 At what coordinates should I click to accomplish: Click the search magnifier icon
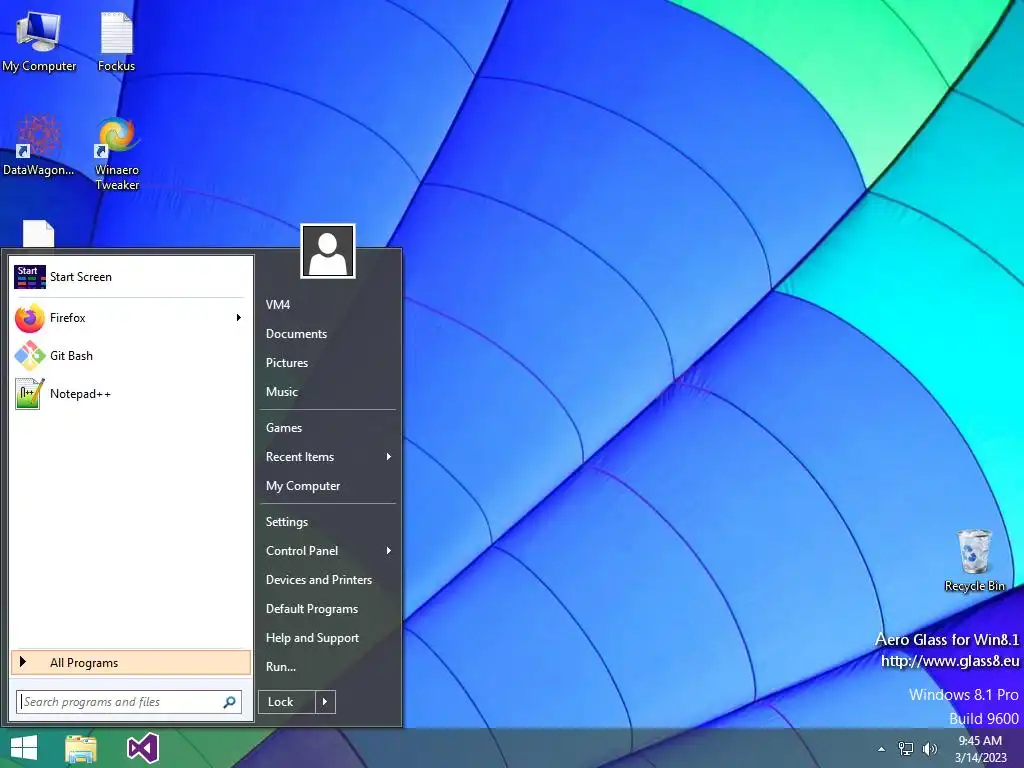229,702
